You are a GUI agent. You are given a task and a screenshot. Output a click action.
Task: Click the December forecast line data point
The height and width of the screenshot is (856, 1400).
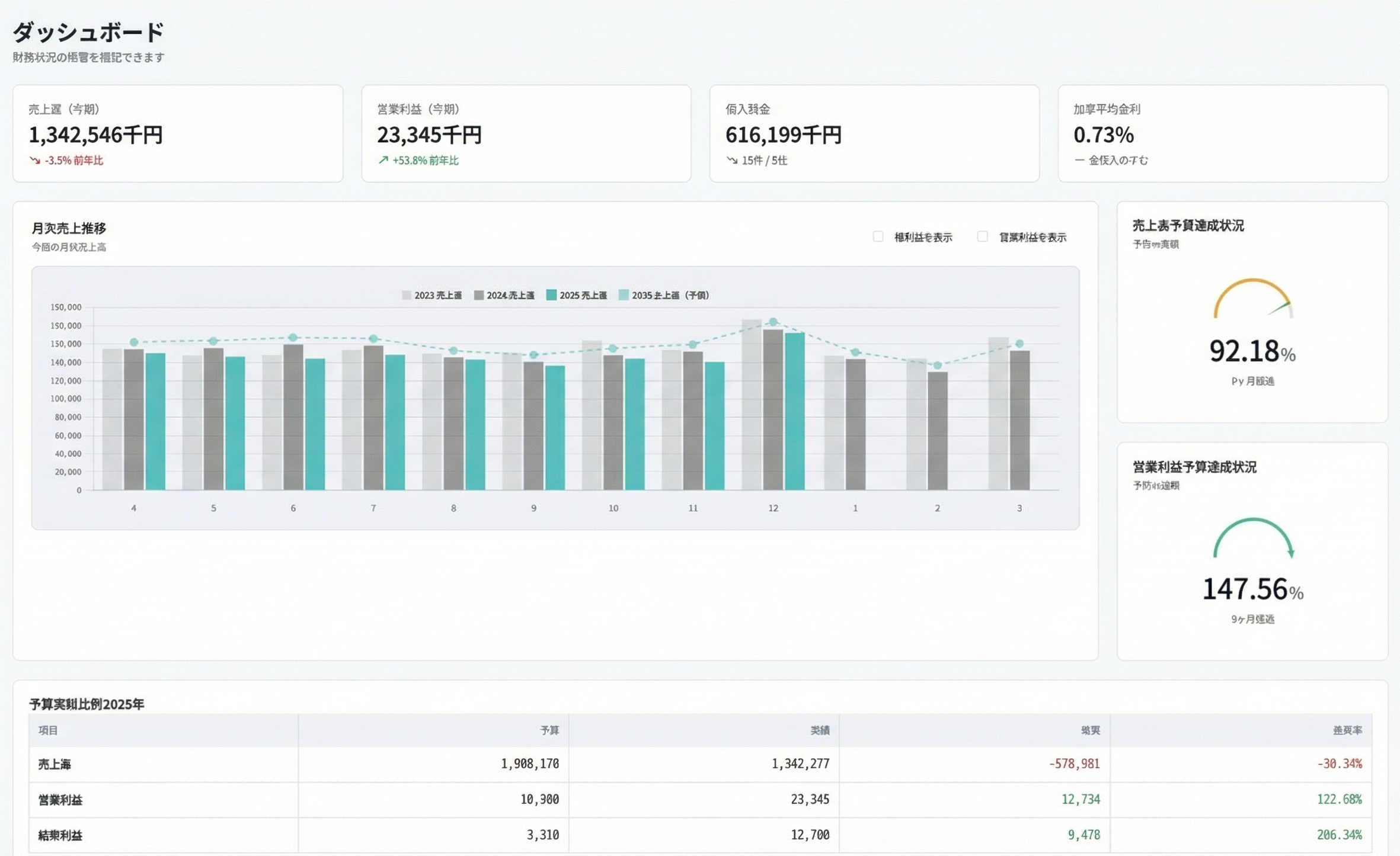(773, 322)
